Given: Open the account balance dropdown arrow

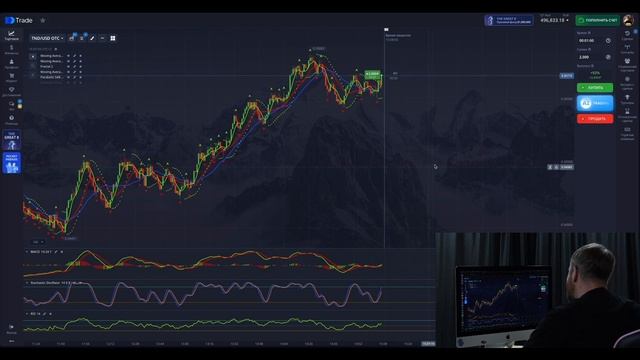Looking at the screenshot, I should (x=567, y=20).
